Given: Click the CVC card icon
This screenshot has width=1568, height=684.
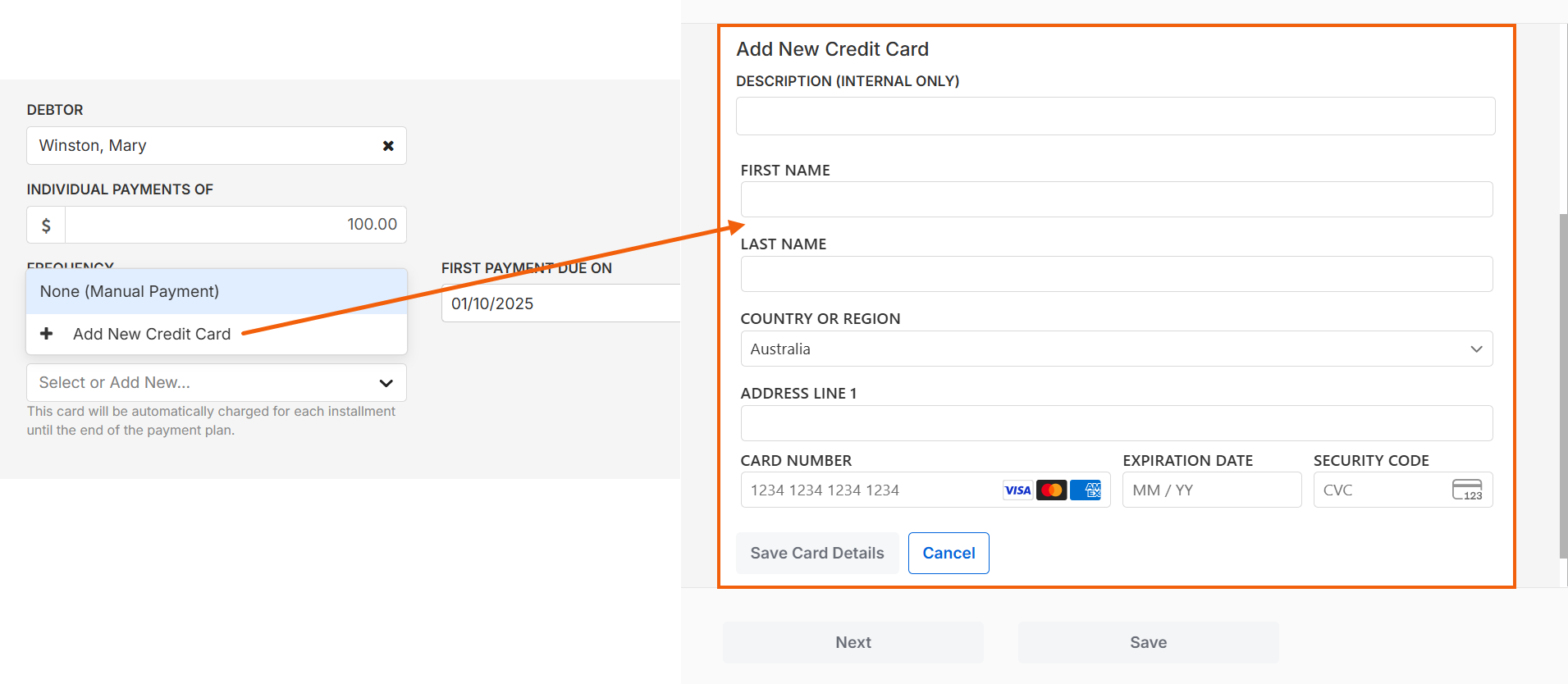Looking at the screenshot, I should pyautogui.click(x=1467, y=490).
